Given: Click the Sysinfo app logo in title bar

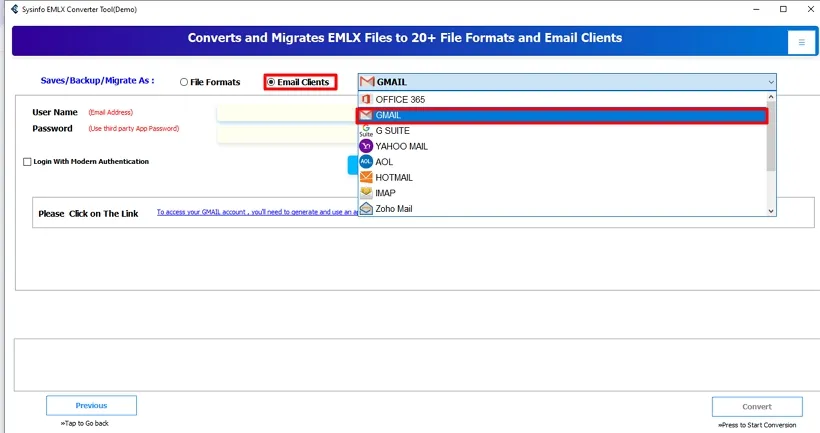Looking at the screenshot, I should pos(15,9).
